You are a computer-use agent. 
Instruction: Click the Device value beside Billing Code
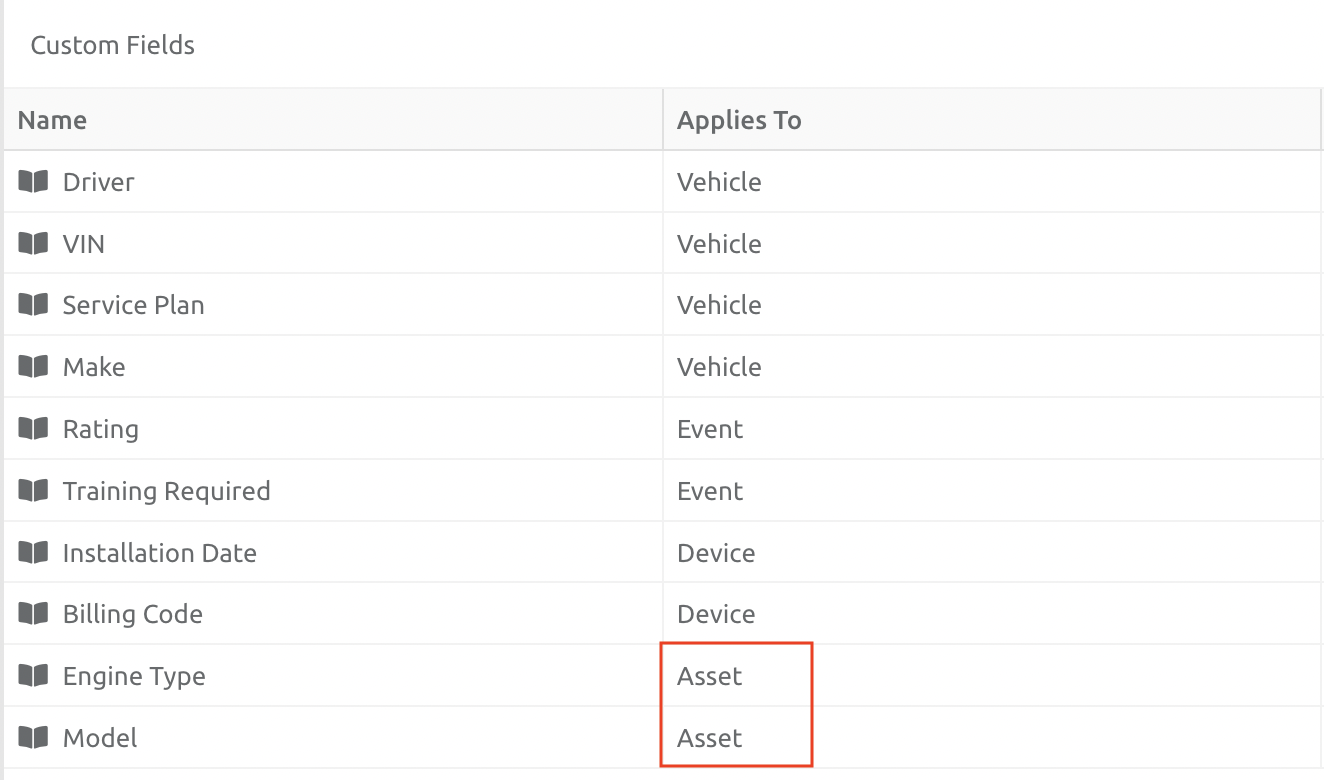pyautogui.click(x=716, y=613)
